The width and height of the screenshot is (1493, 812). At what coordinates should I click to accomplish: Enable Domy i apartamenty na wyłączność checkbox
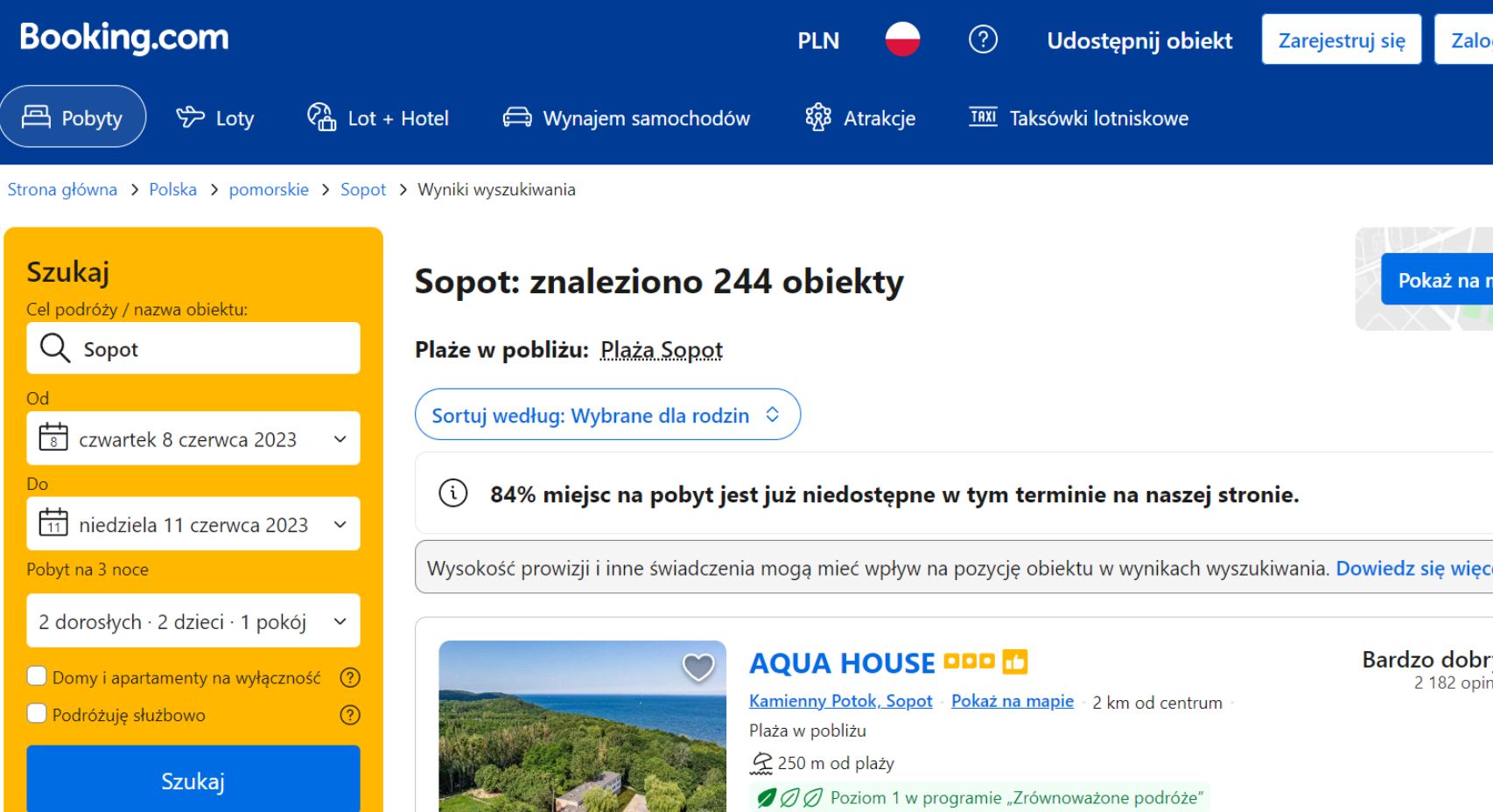(37, 676)
